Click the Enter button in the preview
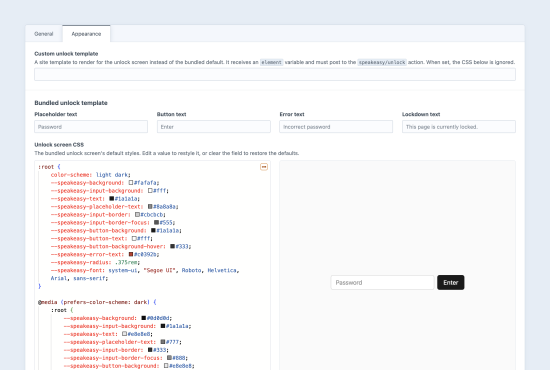Viewport: 550px width, 370px height. coord(451,283)
